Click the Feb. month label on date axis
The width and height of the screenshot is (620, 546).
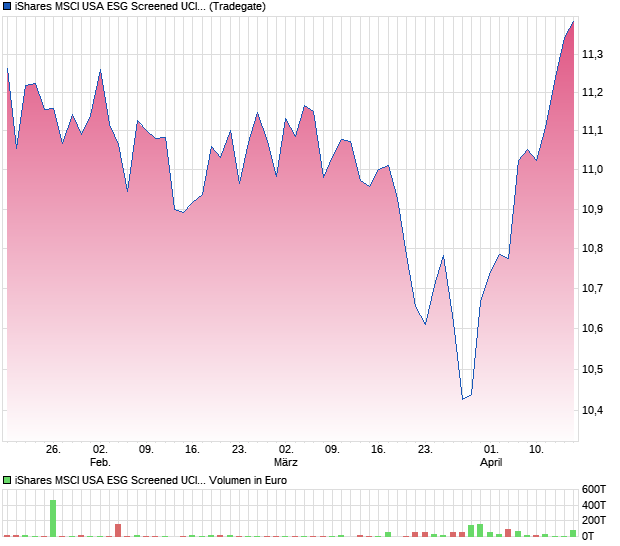pyautogui.click(x=100, y=462)
